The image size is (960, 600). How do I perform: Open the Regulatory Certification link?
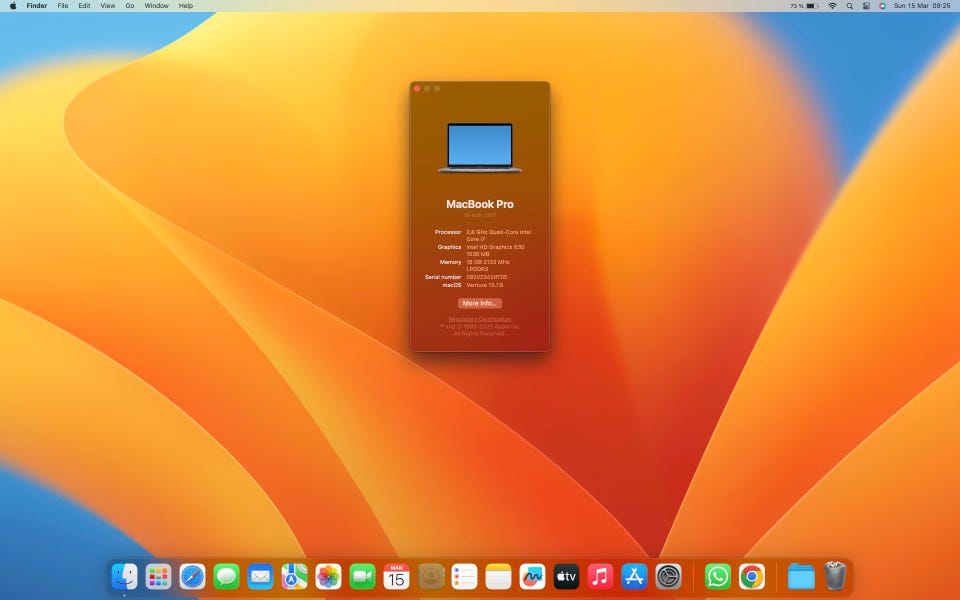pos(480,319)
